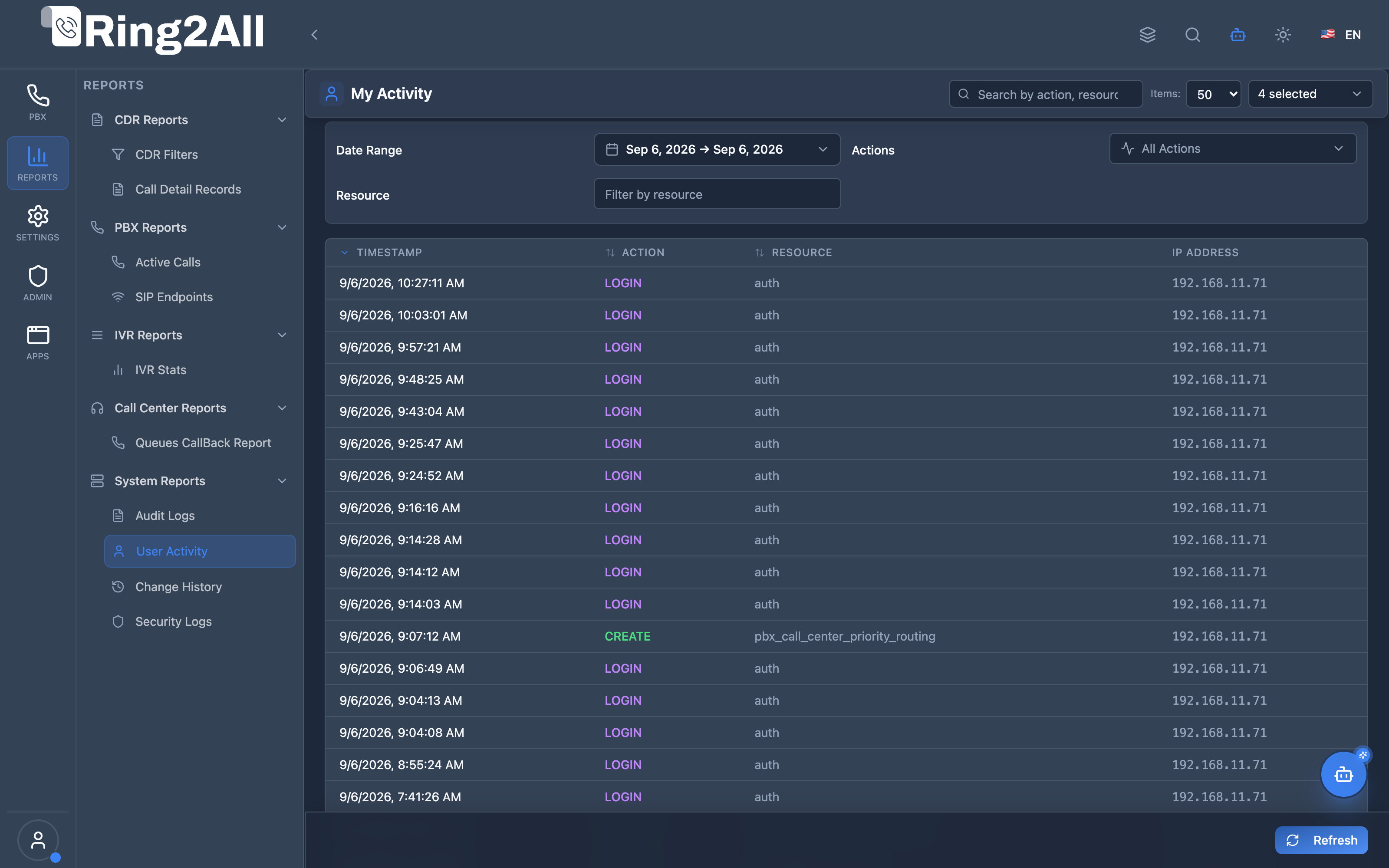The image size is (1389, 868).
Task: Click the Filter by resource field
Action: point(717,194)
